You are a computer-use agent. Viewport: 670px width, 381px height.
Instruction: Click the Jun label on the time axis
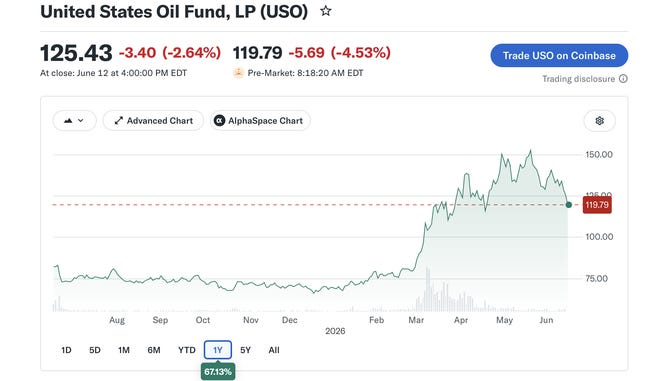tap(546, 320)
